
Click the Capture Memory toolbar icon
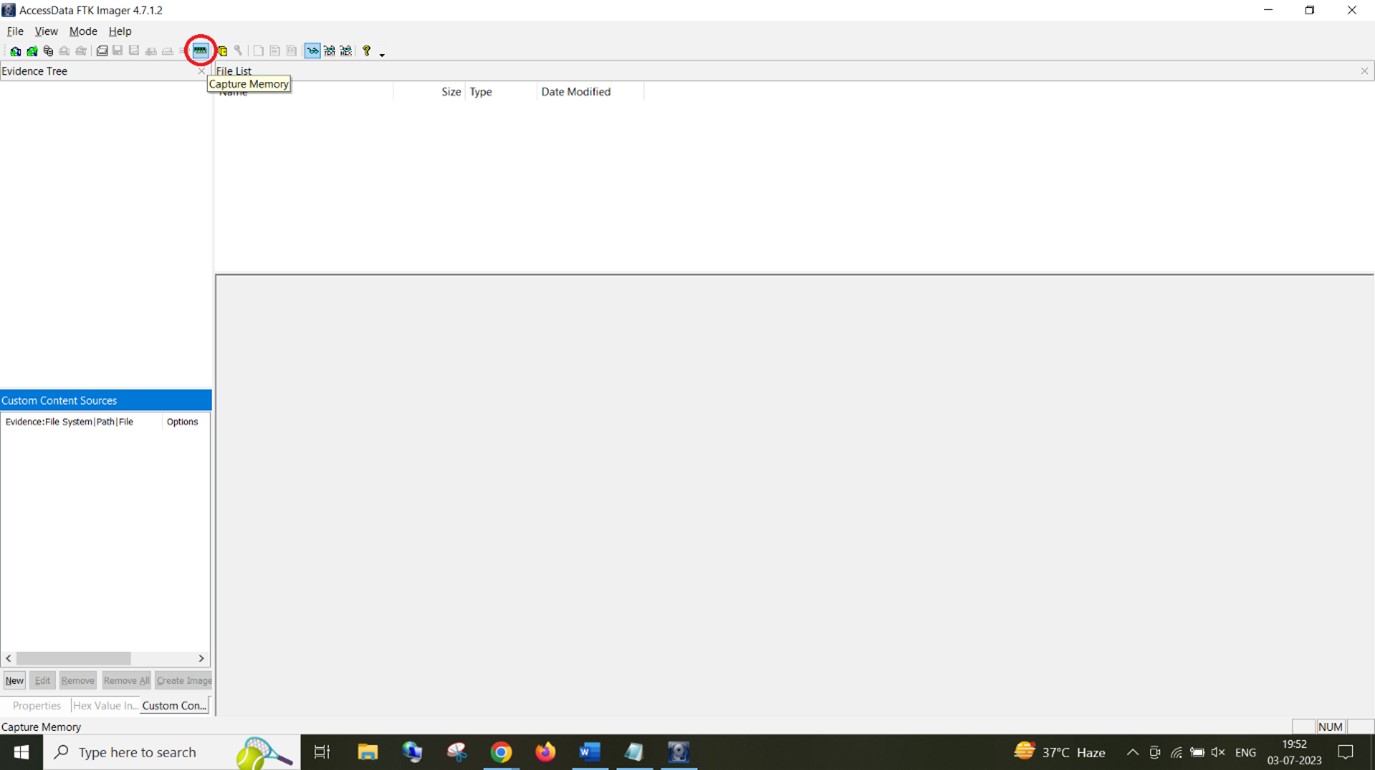(x=200, y=50)
